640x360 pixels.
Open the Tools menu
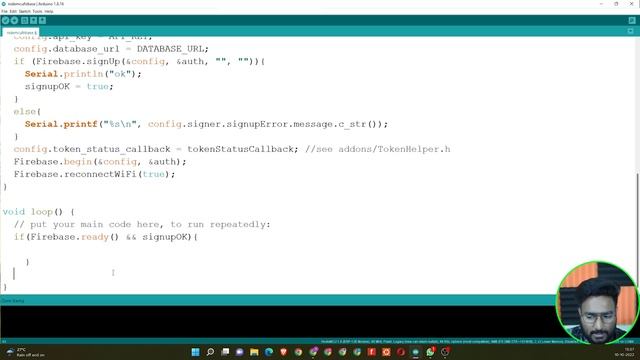[x=38, y=11]
